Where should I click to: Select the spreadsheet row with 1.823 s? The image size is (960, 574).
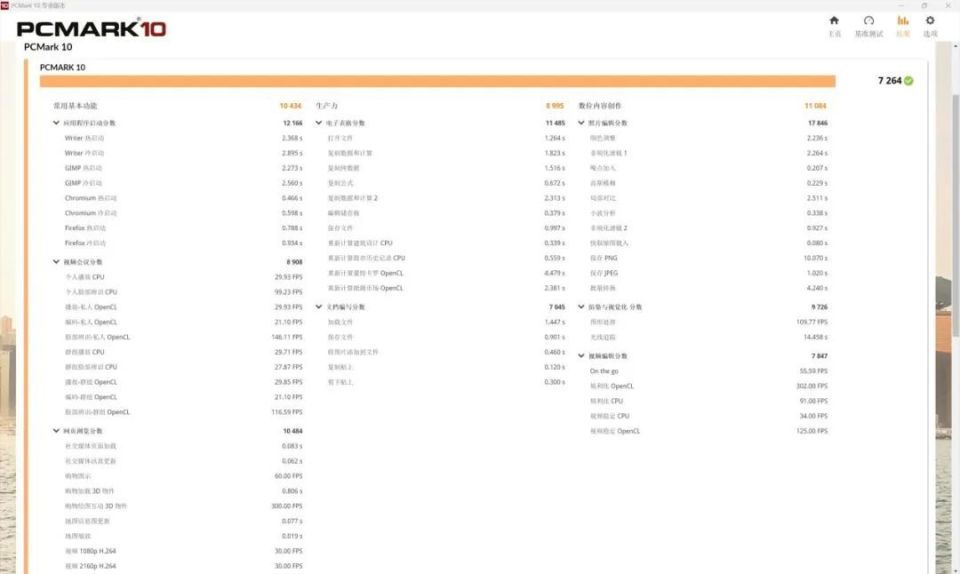click(x=446, y=153)
